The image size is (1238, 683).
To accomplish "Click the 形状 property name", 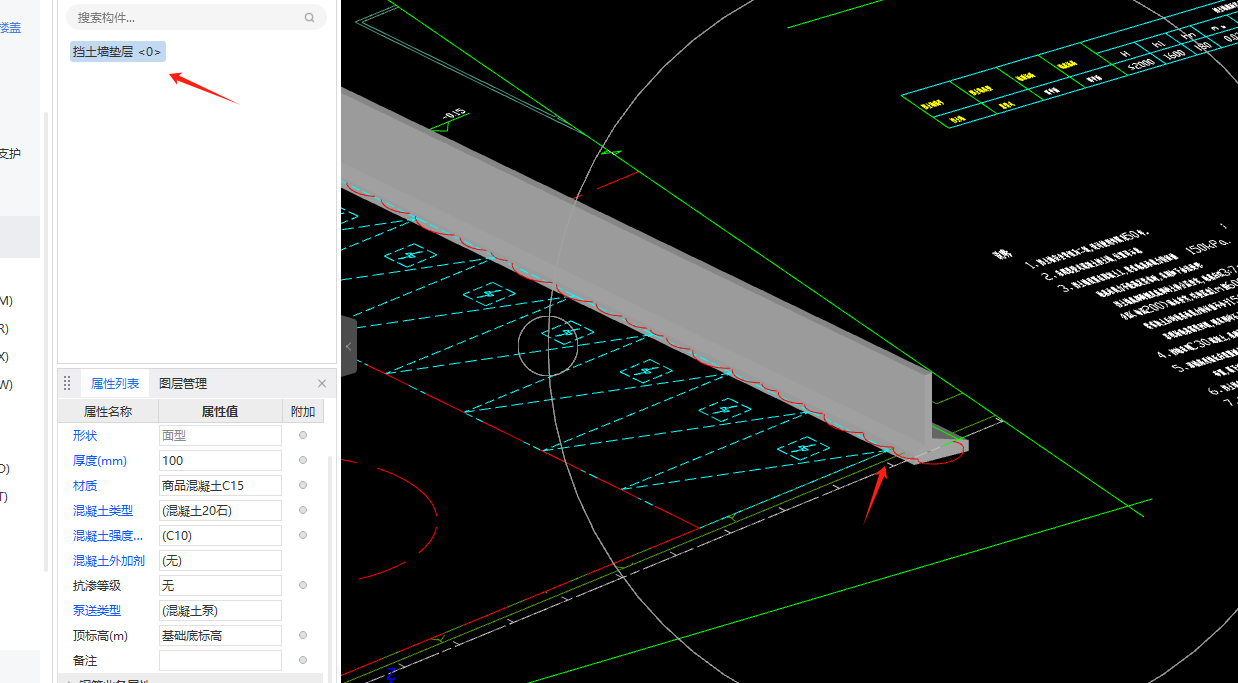I will [85, 436].
